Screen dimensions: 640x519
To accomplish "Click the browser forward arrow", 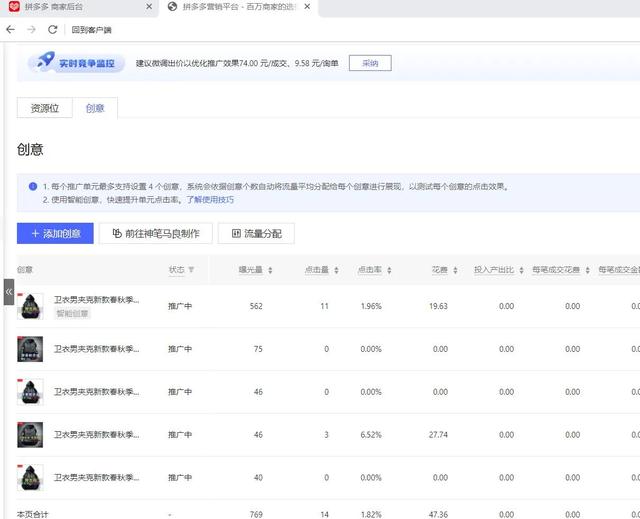I will tap(31, 29).
